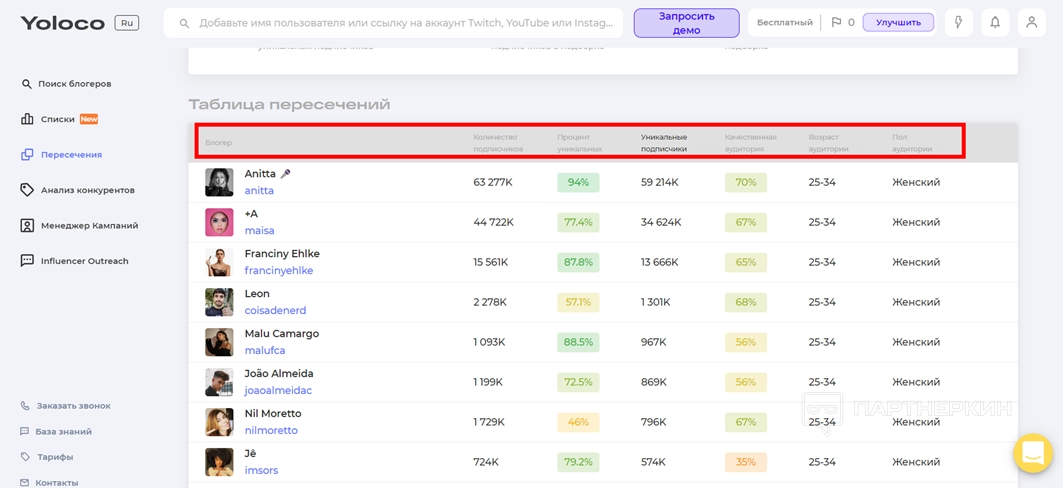This screenshot has height=488, width=1063.
Task: Open notifications bell icon
Action: point(995,22)
